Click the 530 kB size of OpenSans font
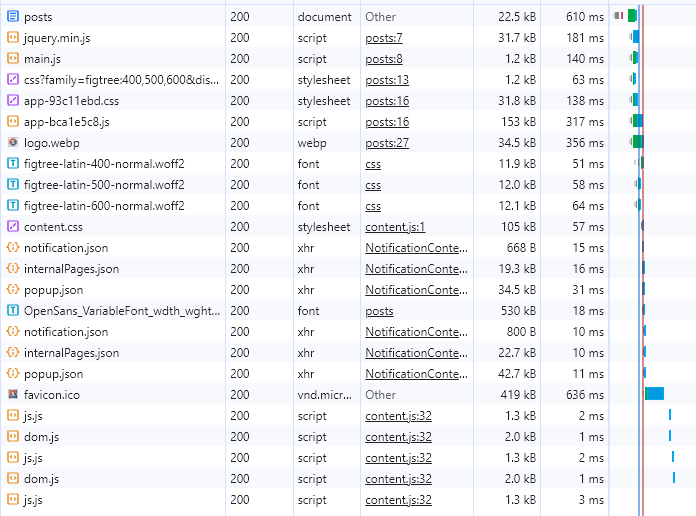 point(518,310)
